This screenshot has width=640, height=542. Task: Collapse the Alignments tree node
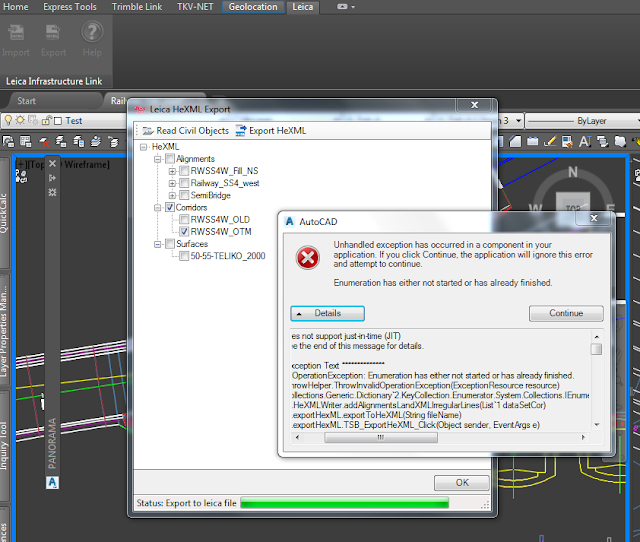tap(158, 159)
